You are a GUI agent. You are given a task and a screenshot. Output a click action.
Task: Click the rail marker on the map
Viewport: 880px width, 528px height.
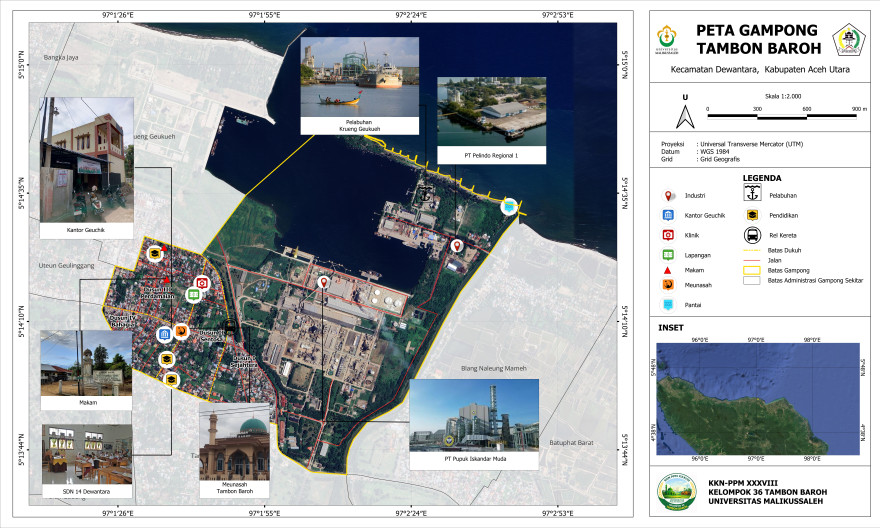coord(231,326)
